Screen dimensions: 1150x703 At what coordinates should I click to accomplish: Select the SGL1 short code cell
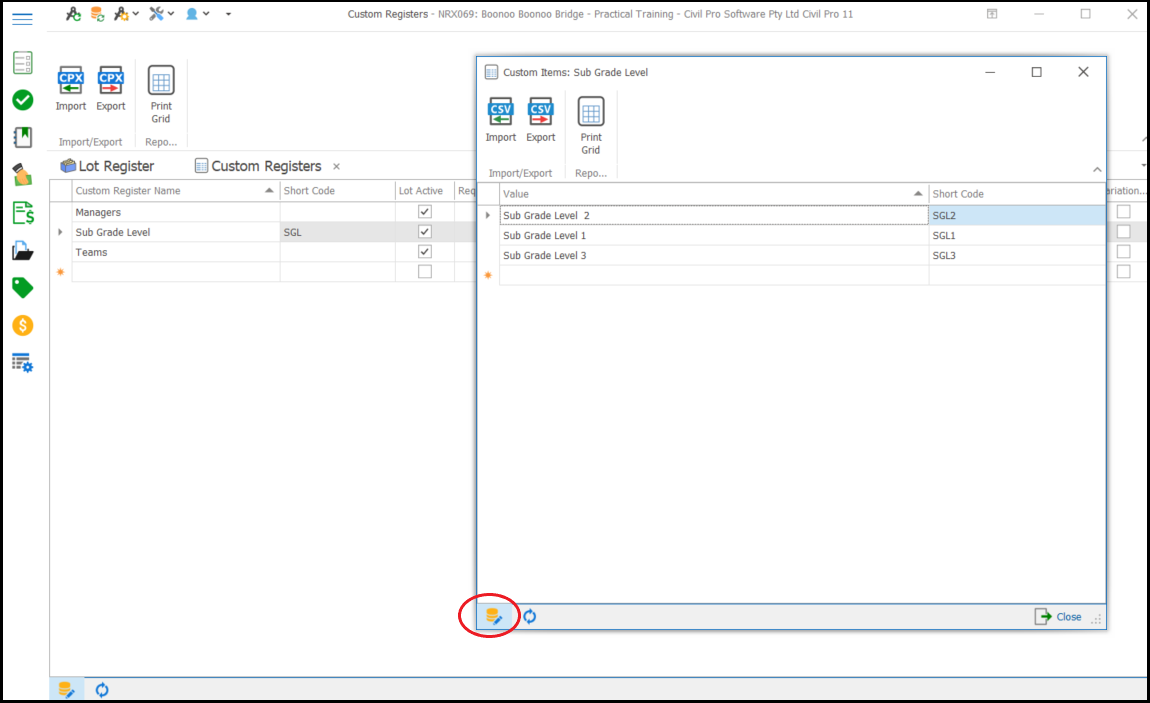click(x=1017, y=235)
